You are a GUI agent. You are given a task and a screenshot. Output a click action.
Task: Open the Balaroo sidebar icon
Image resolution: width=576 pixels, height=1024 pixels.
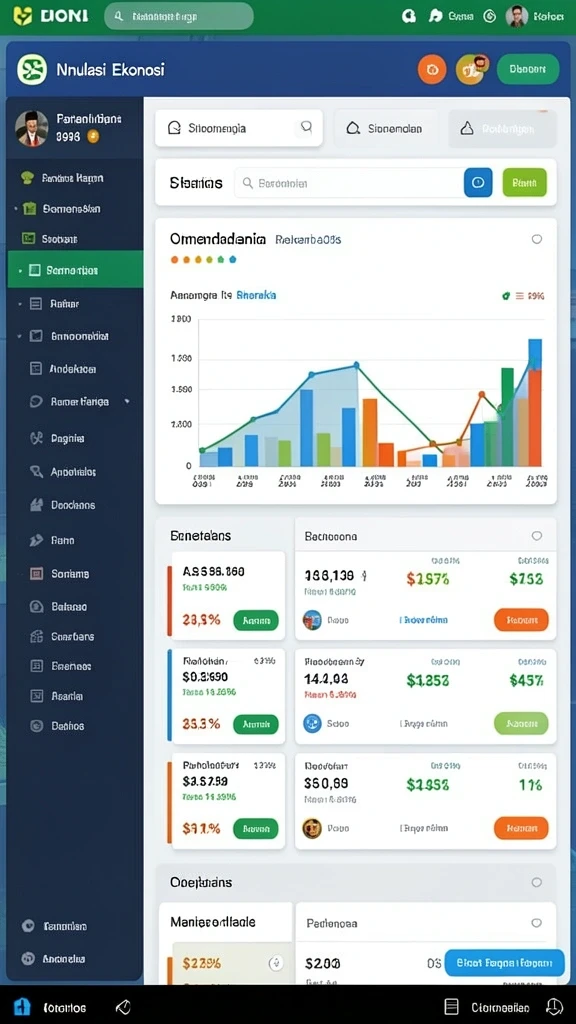[37, 607]
